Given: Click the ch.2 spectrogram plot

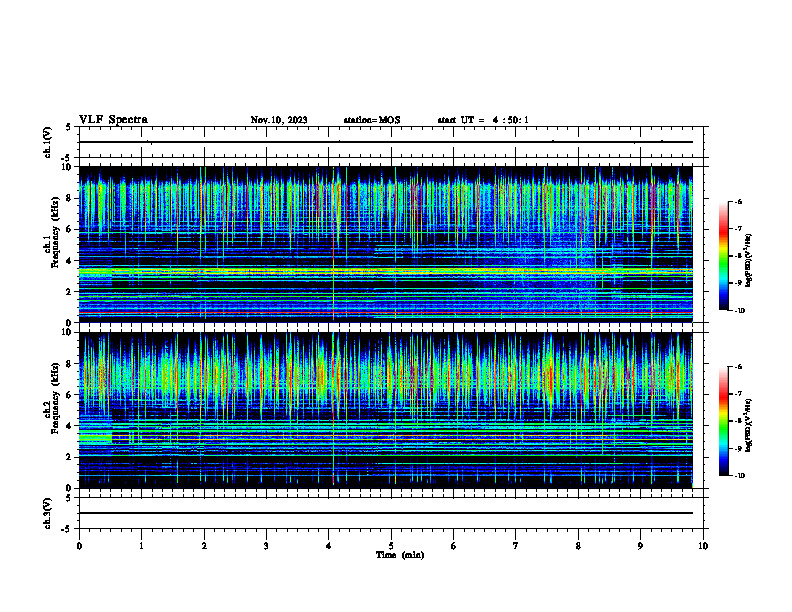Looking at the screenshot, I should coord(386,410).
